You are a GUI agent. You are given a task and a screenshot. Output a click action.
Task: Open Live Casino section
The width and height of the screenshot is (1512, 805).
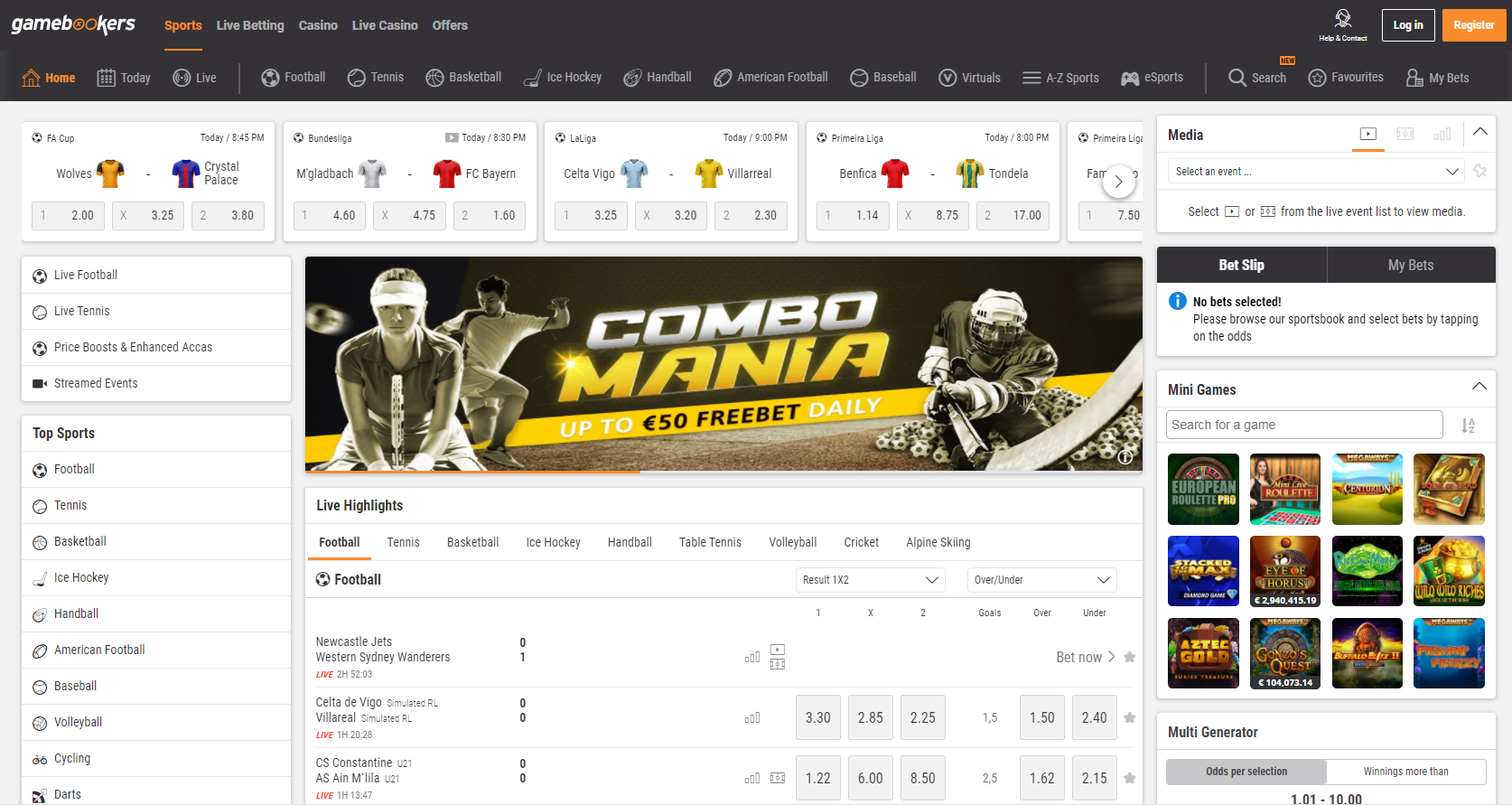[x=385, y=25]
